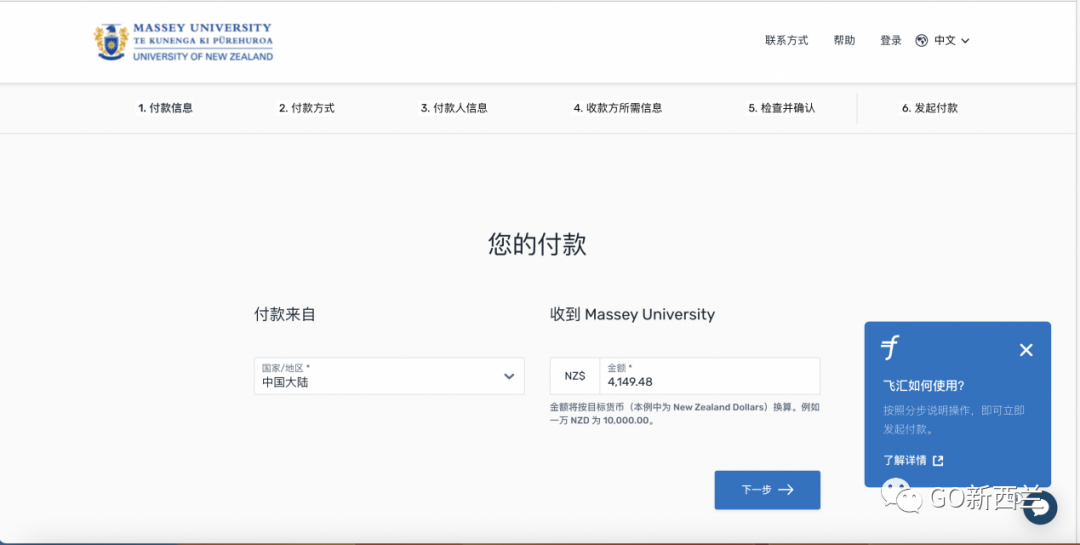Click the 您的付款 heading
Image resolution: width=1080 pixels, height=545 pixels.
[x=537, y=245]
